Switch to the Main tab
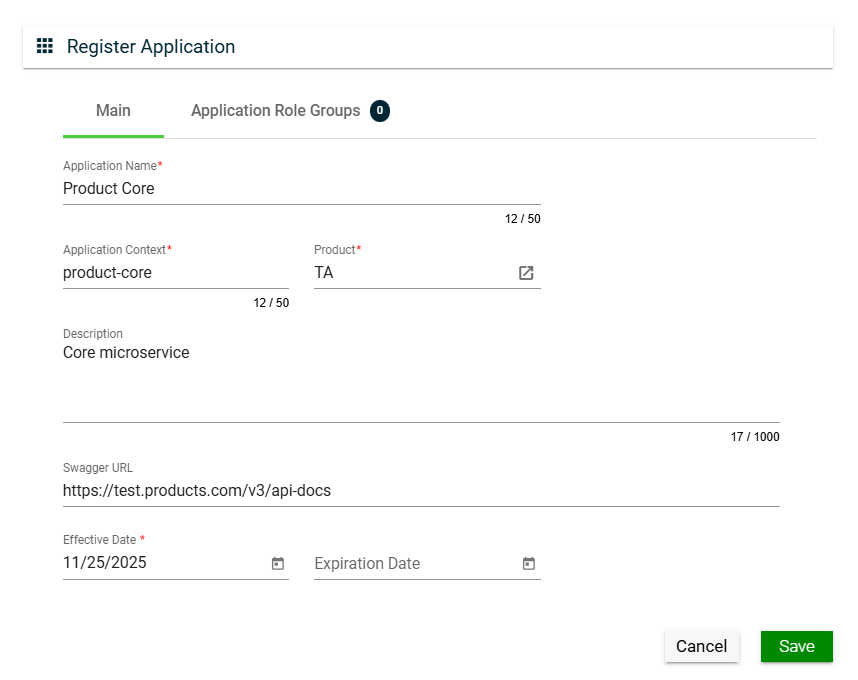The width and height of the screenshot is (858, 680). tap(113, 111)
